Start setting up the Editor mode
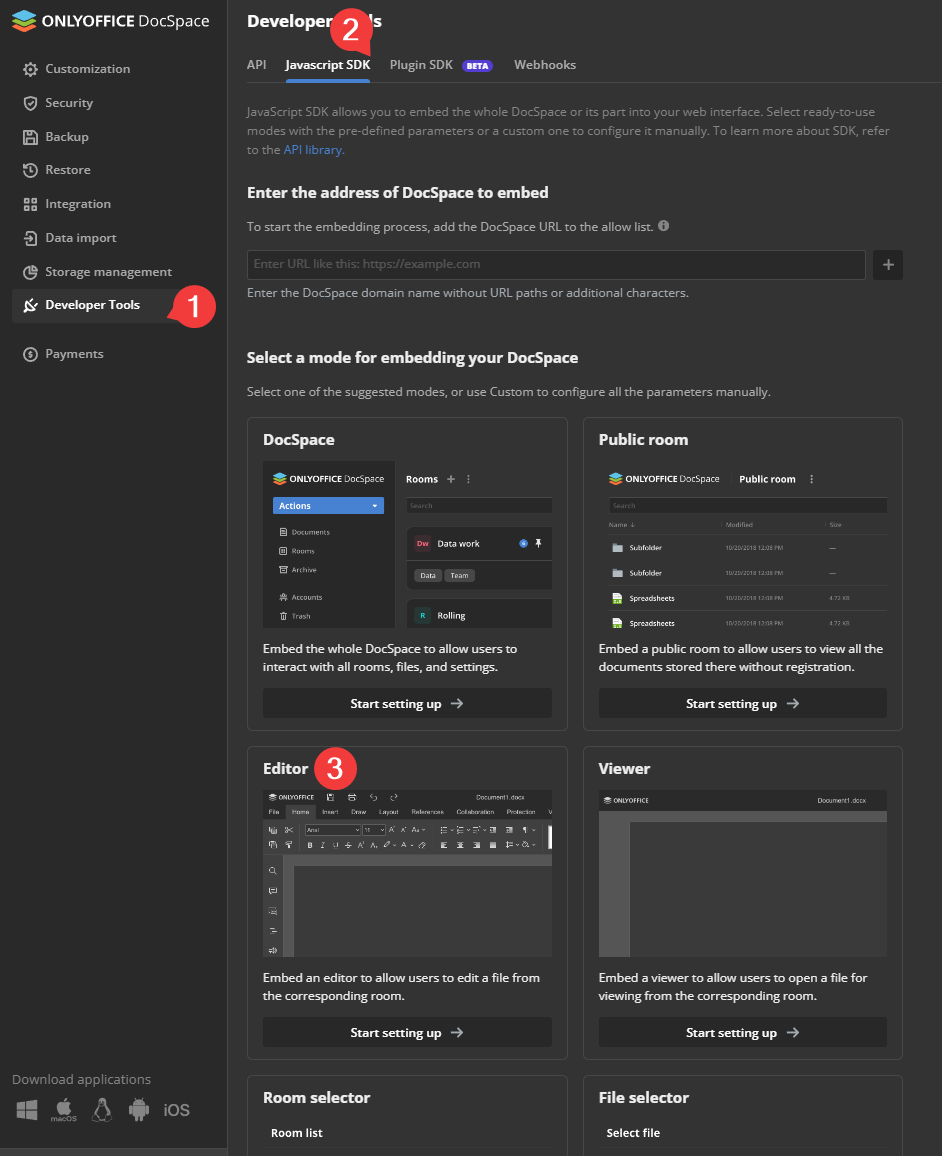 coord(407,1032)
